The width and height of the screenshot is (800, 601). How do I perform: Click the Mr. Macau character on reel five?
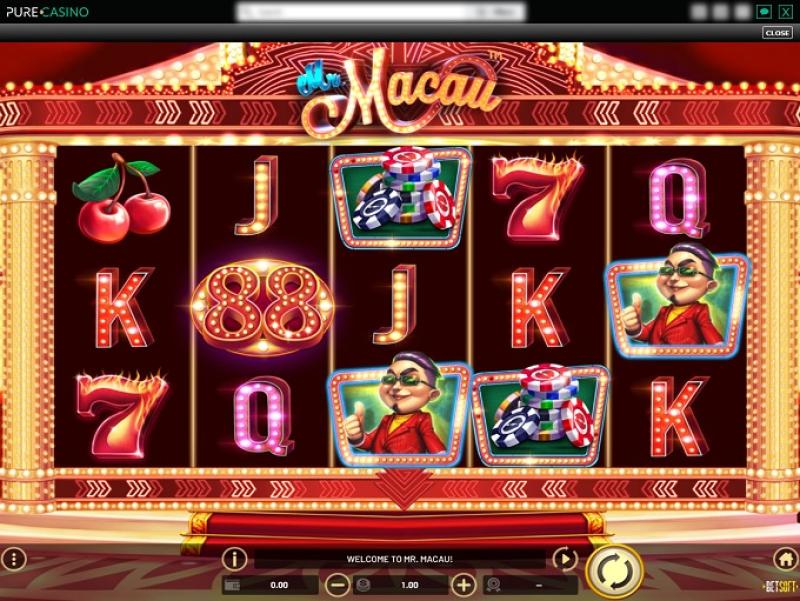[x=677, y=302]
